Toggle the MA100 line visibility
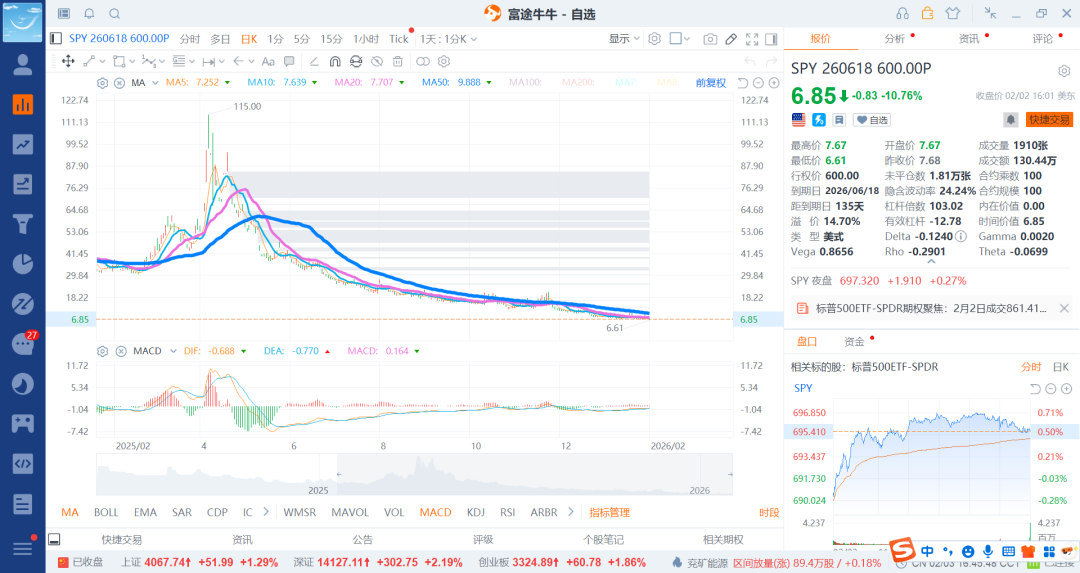1080x573 pixels. pos(525,83)
